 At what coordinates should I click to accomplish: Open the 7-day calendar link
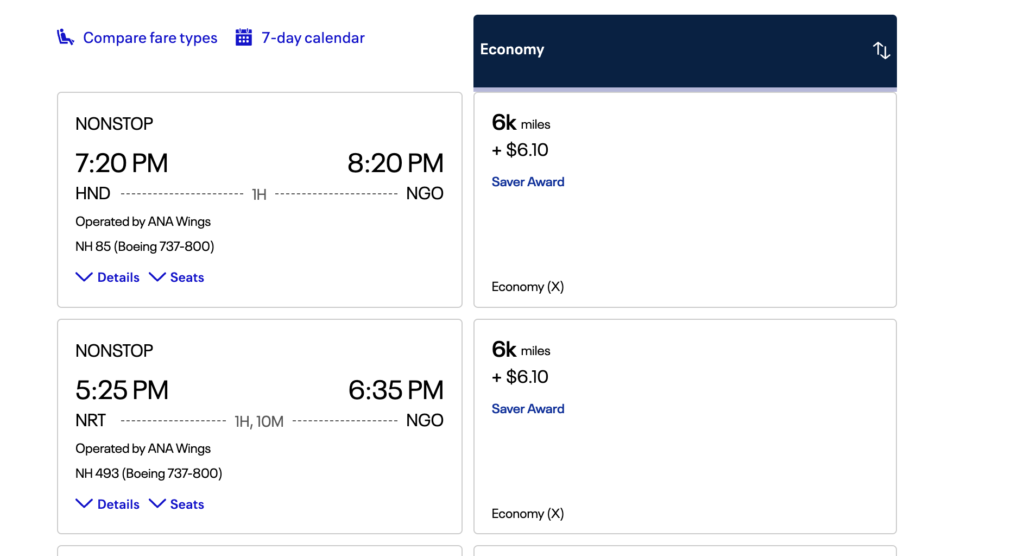(313, 38)
